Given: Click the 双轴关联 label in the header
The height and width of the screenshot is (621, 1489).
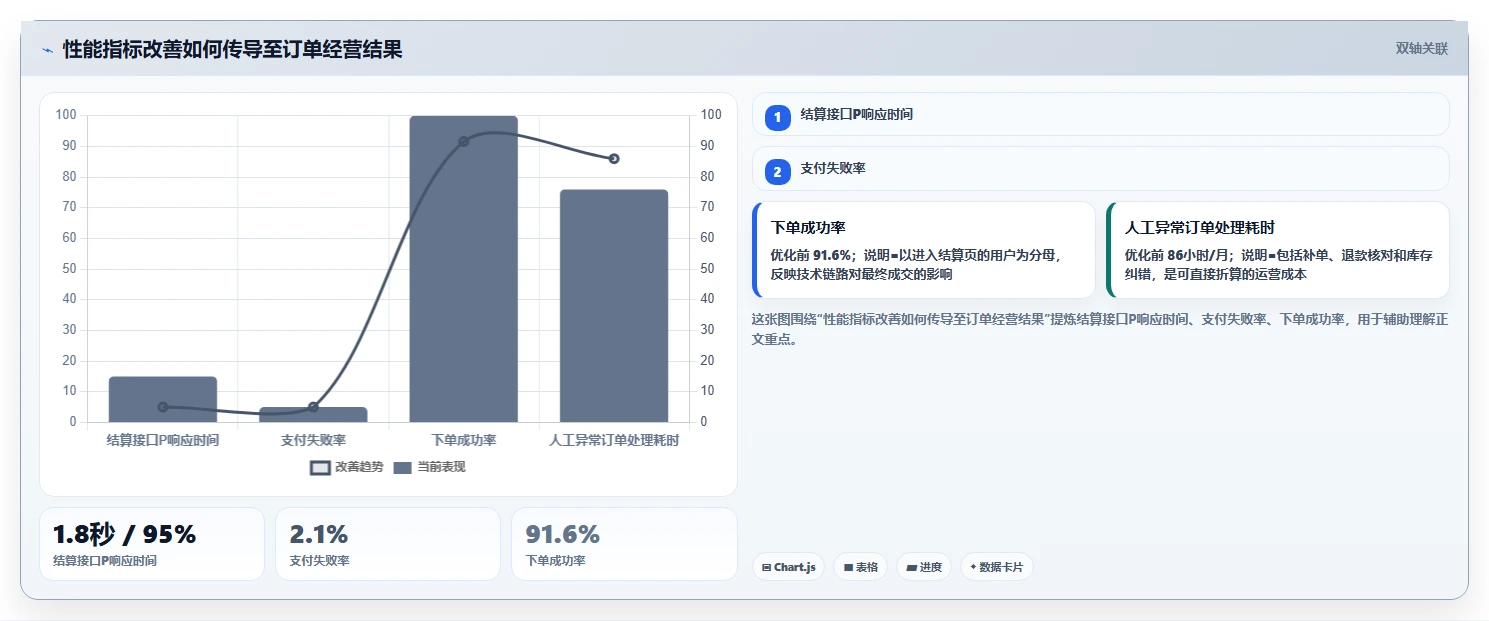Looking at the screenshot, I should click(1422, 49).
